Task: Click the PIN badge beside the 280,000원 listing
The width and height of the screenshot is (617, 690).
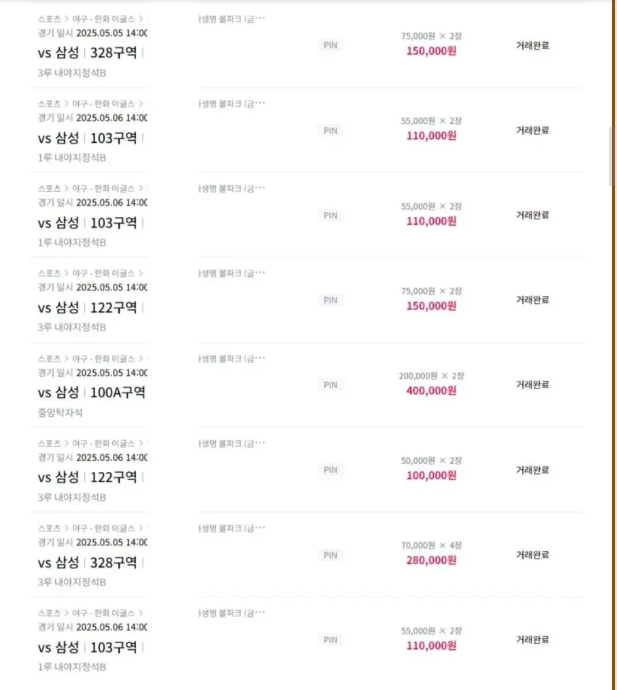Action: (x=331, y=555)
